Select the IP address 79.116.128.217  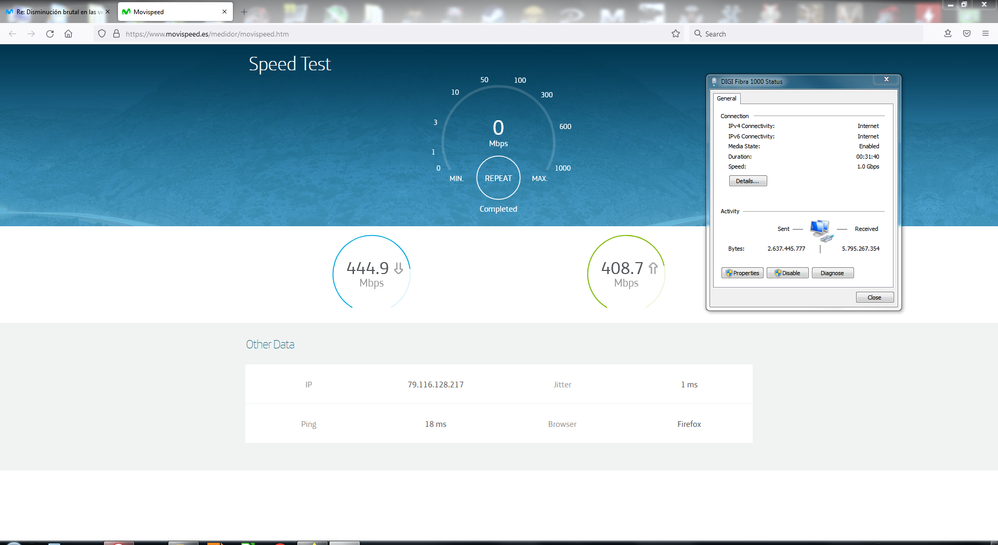[435, 385]
